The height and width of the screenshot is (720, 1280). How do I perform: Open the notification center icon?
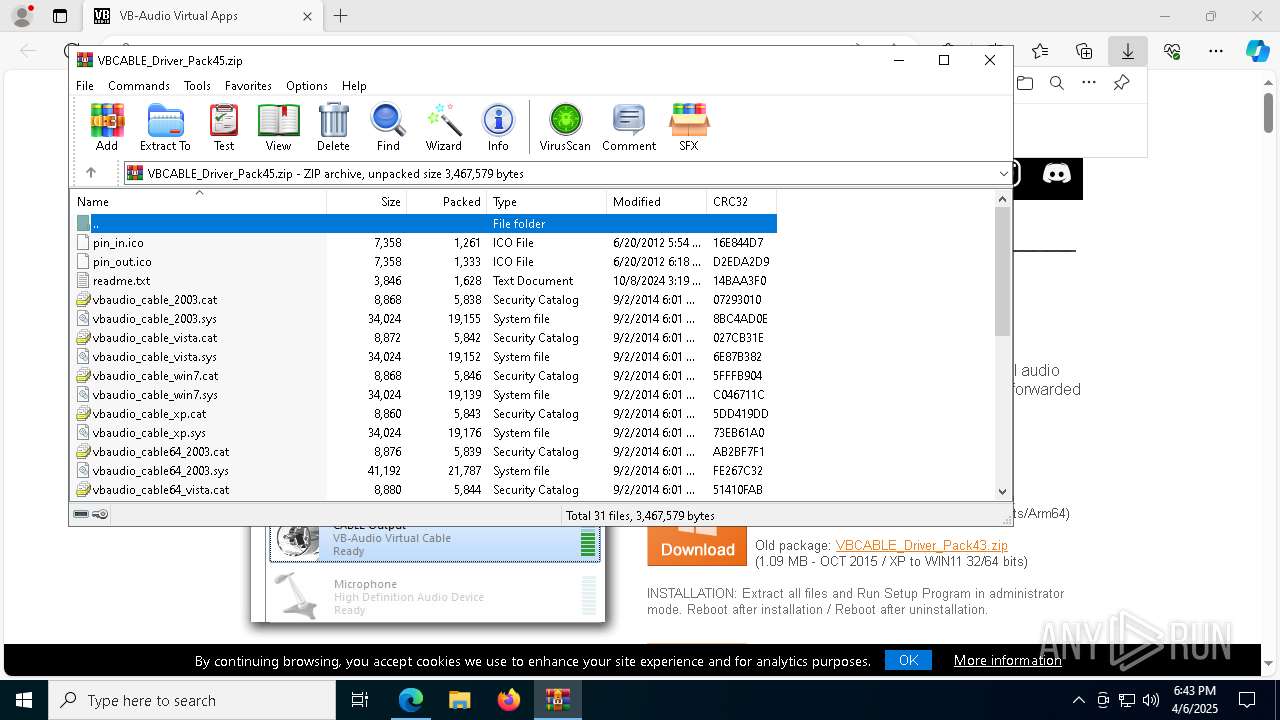pyautogui.click(x=1247, y=700)
